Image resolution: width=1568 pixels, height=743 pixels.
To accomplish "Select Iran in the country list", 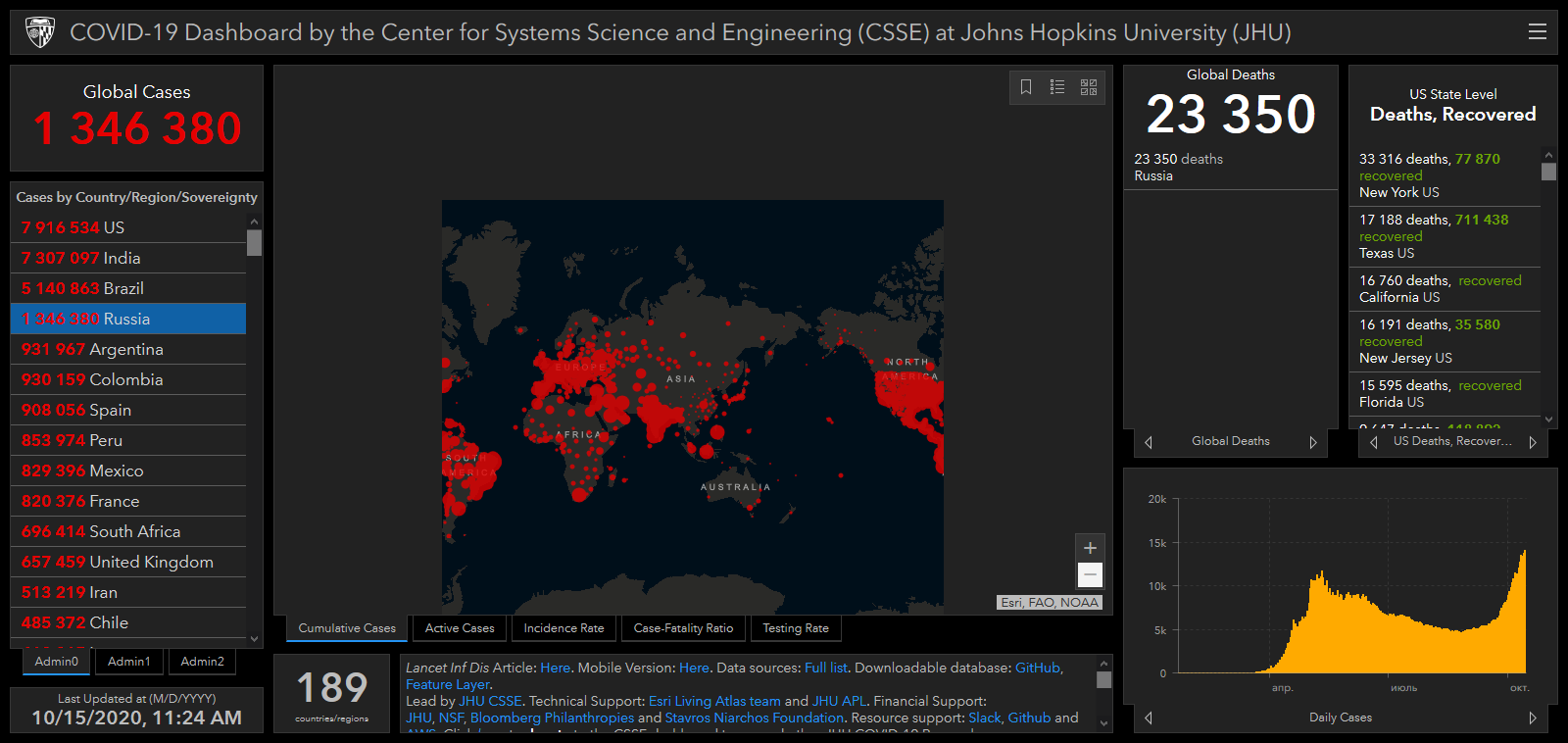I will [x=128, y=592].
